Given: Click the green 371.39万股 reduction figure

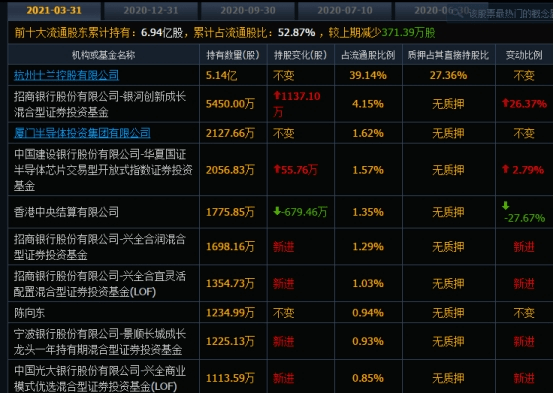Looking at the screenshot, I should (x=408, y=33).
